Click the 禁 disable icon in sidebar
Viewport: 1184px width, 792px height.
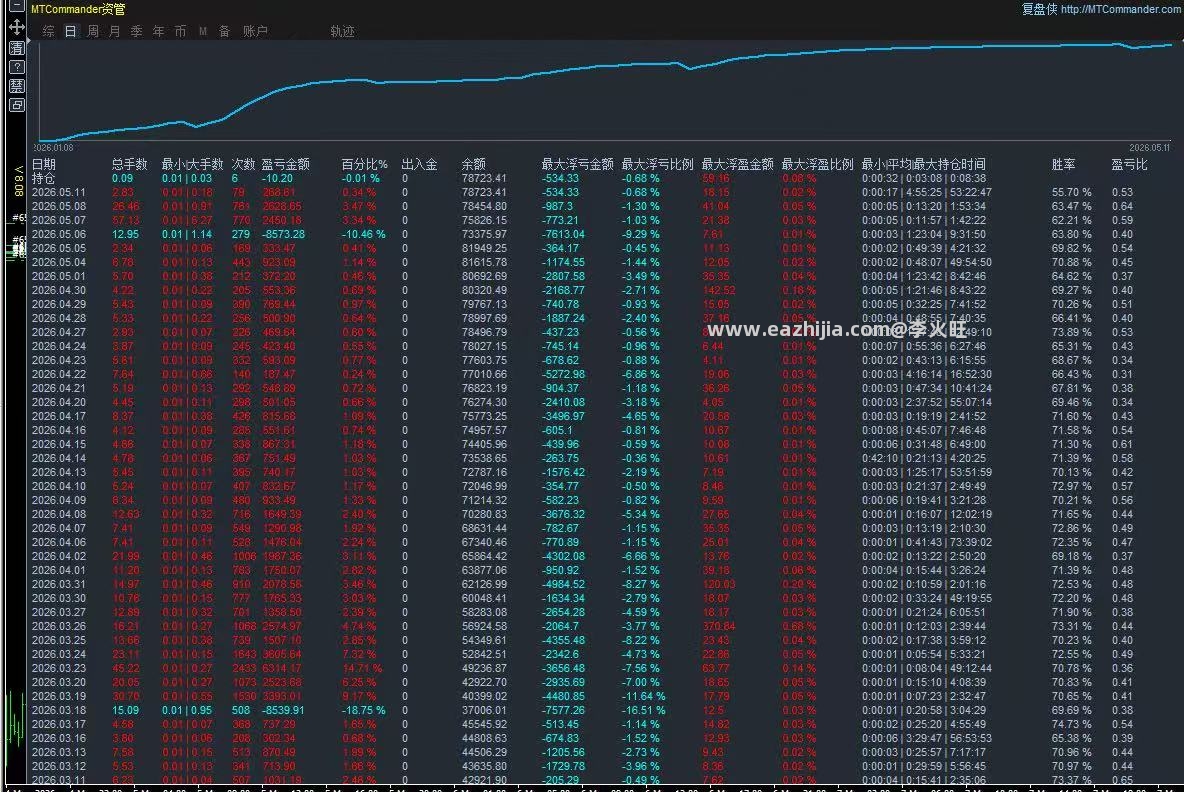[17, 85]
